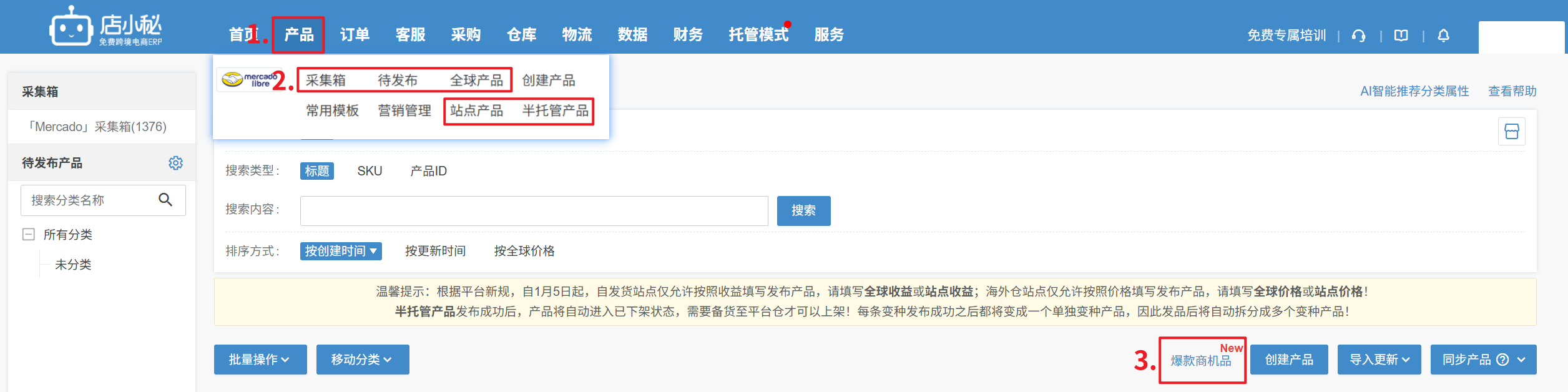Focus the 搜索分类名称 input field

tap(104, 200)
